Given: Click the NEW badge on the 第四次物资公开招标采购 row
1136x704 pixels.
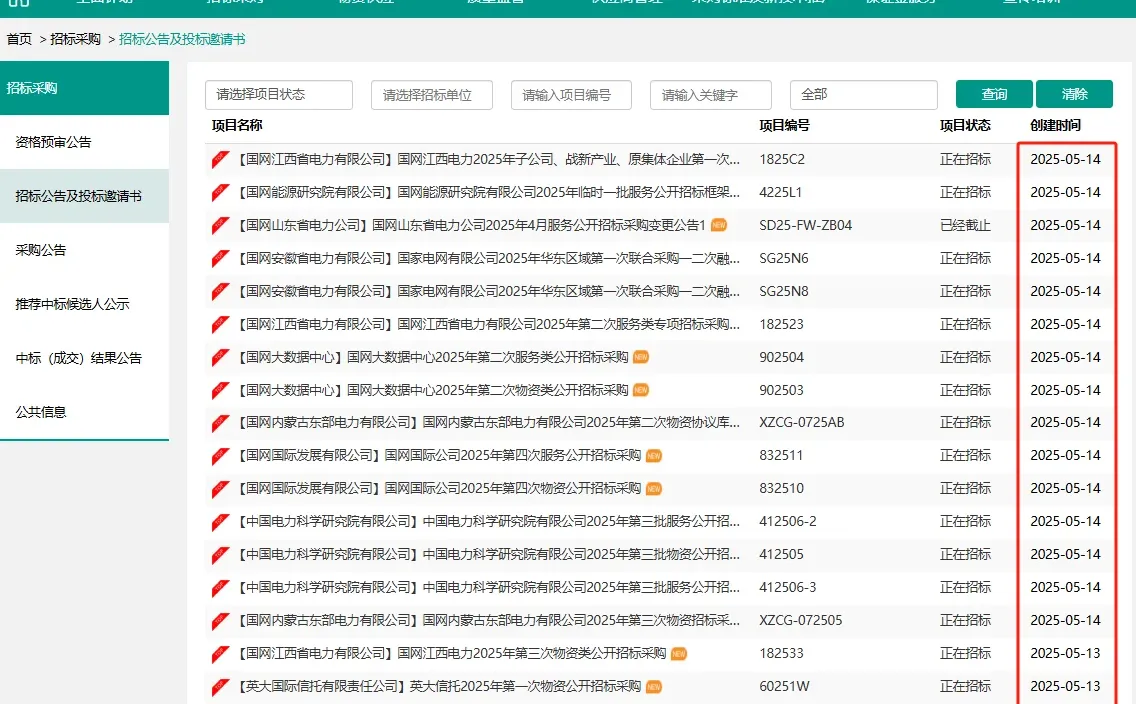Looking at the screenshot, I should [x=653, y=489].
